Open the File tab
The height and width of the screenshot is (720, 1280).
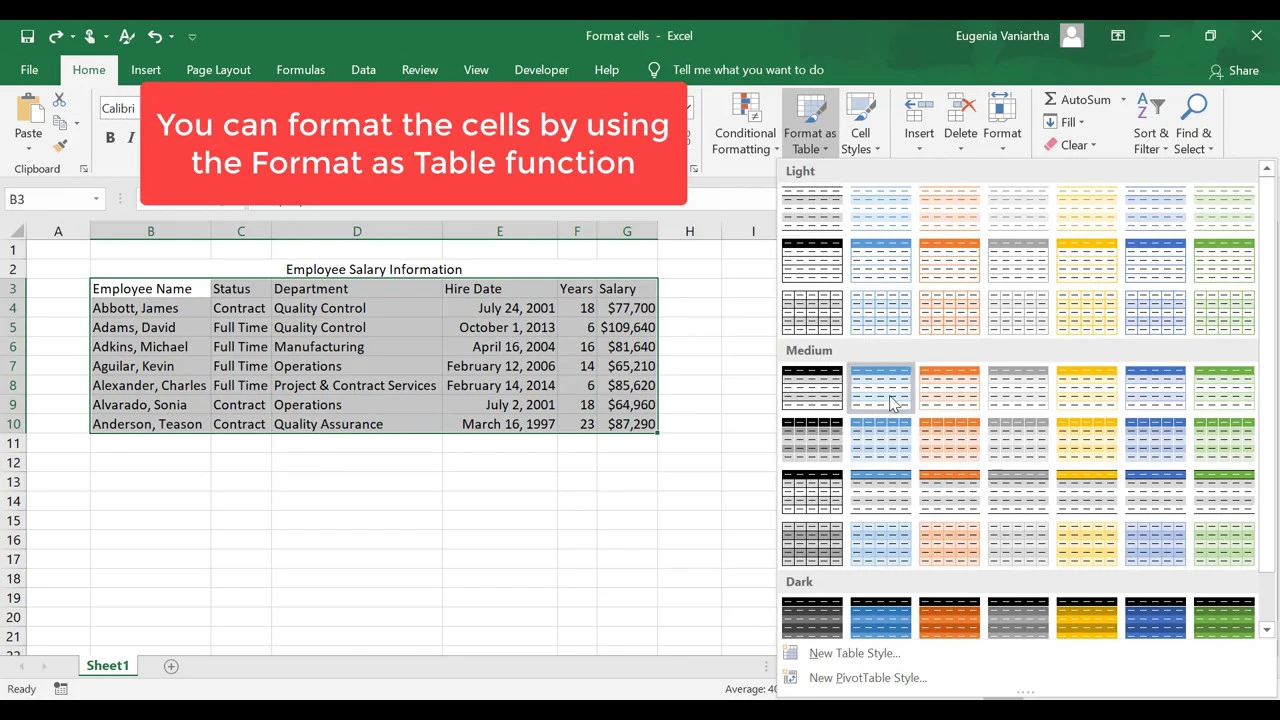(29, 70)
